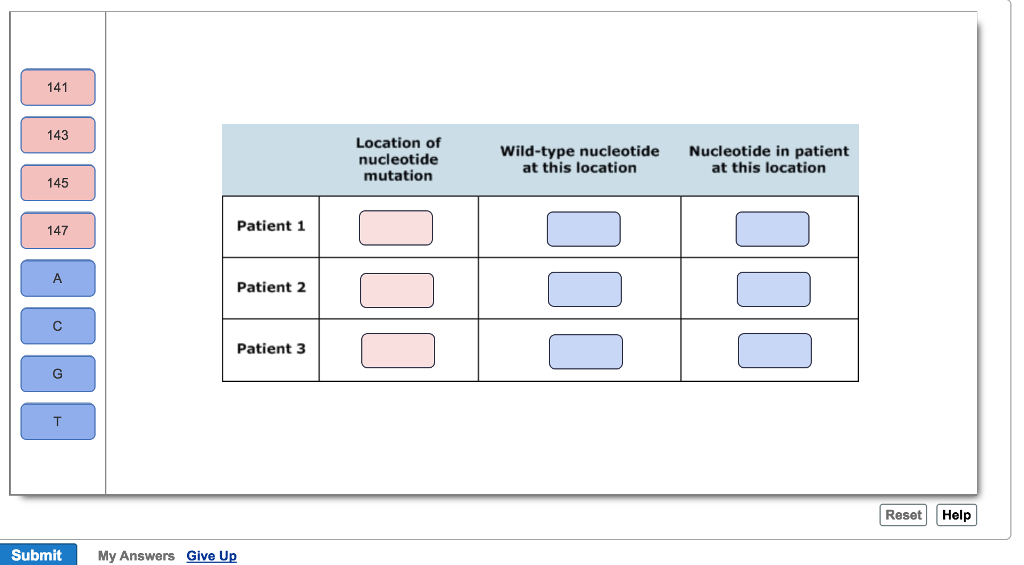Choose the 147 location tile
1024x565 pixels.
(57, 230)
